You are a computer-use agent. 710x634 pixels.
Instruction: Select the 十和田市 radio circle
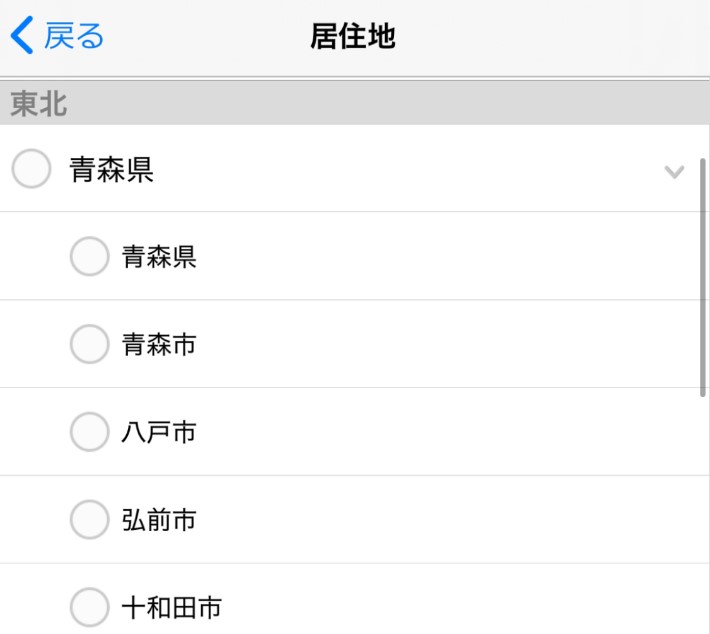(89, 607)
